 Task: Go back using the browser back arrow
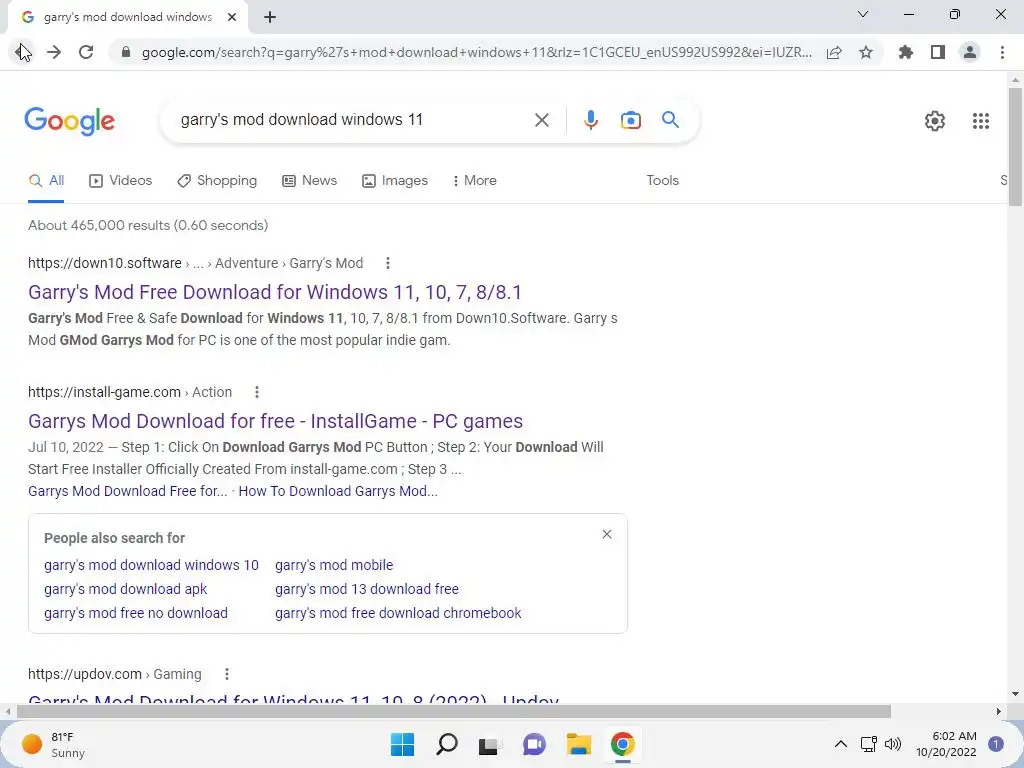pyautogui.click(x=22, y=52)
